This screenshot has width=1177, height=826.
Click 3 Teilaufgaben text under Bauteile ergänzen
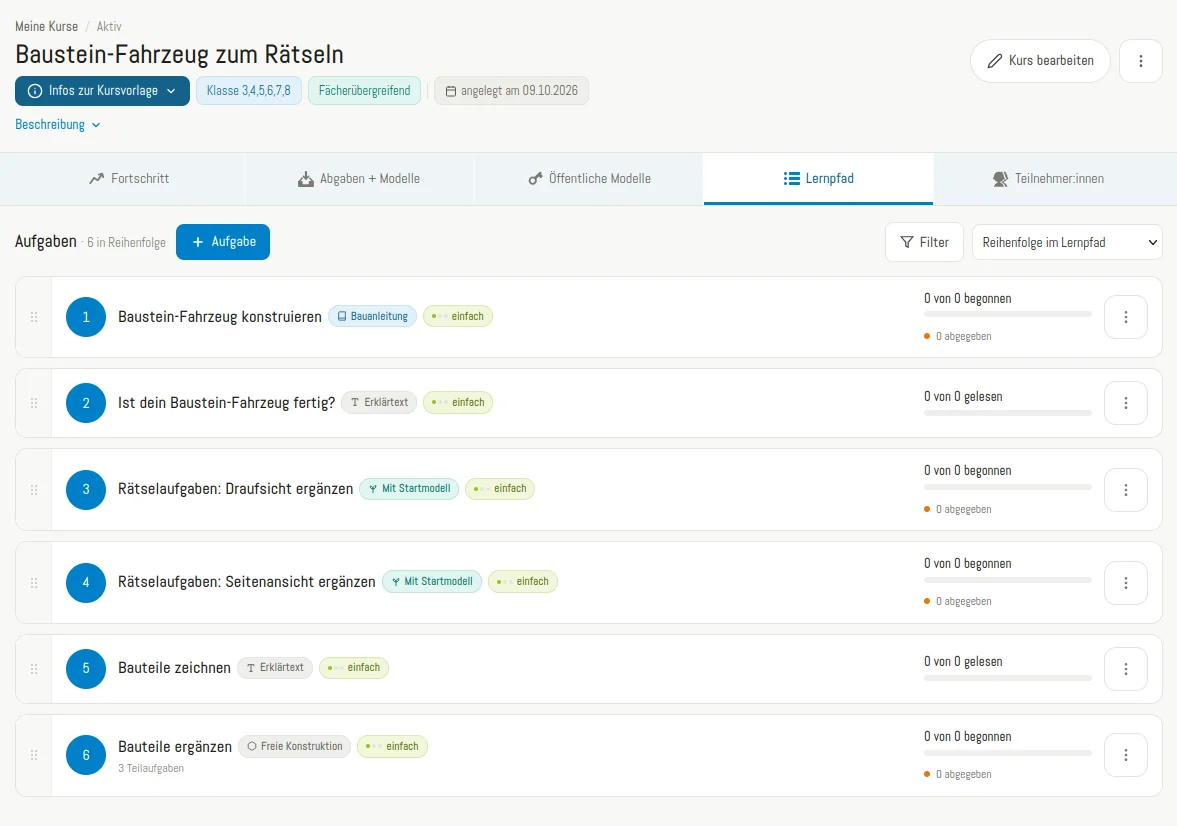click(x=151, y=768)
